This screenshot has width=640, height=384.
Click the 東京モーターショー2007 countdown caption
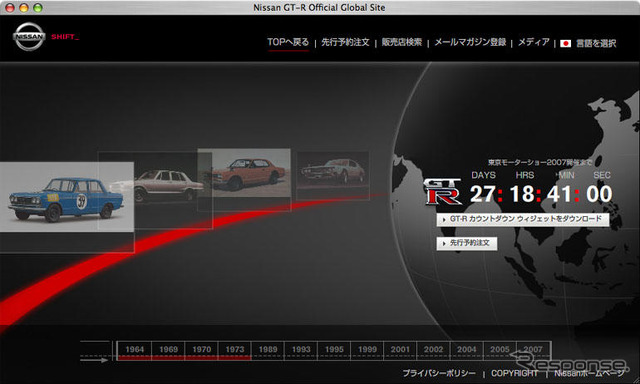(539, 162)
